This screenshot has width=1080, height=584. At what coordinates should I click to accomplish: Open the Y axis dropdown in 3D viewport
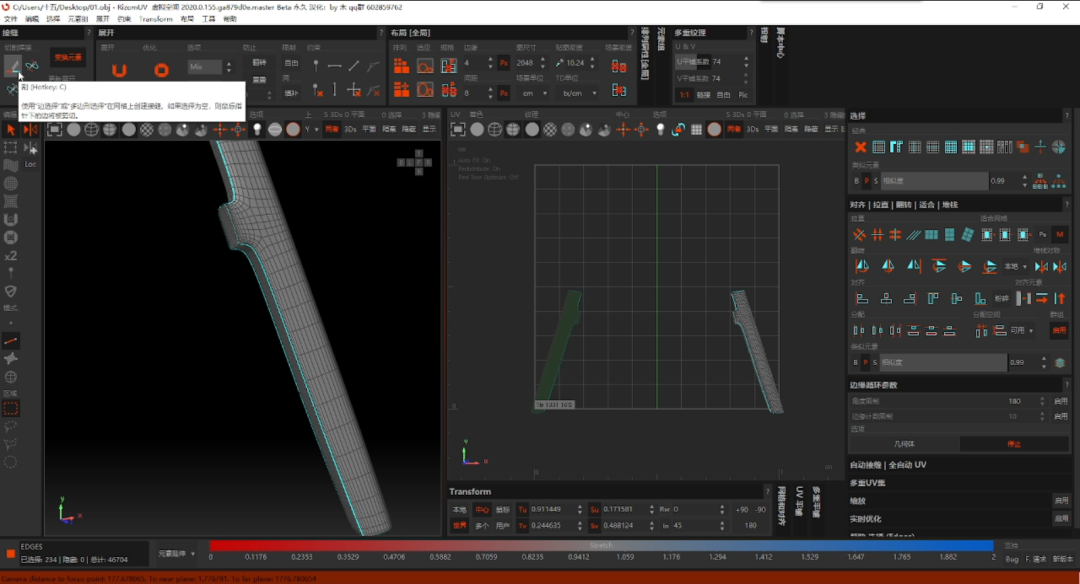click(x=311, y=129)
